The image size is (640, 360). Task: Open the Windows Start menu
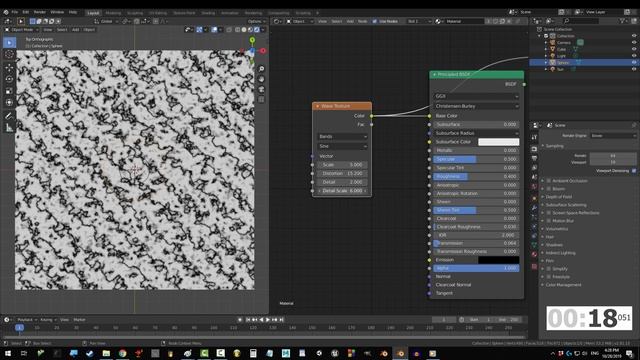click(8, 353)
